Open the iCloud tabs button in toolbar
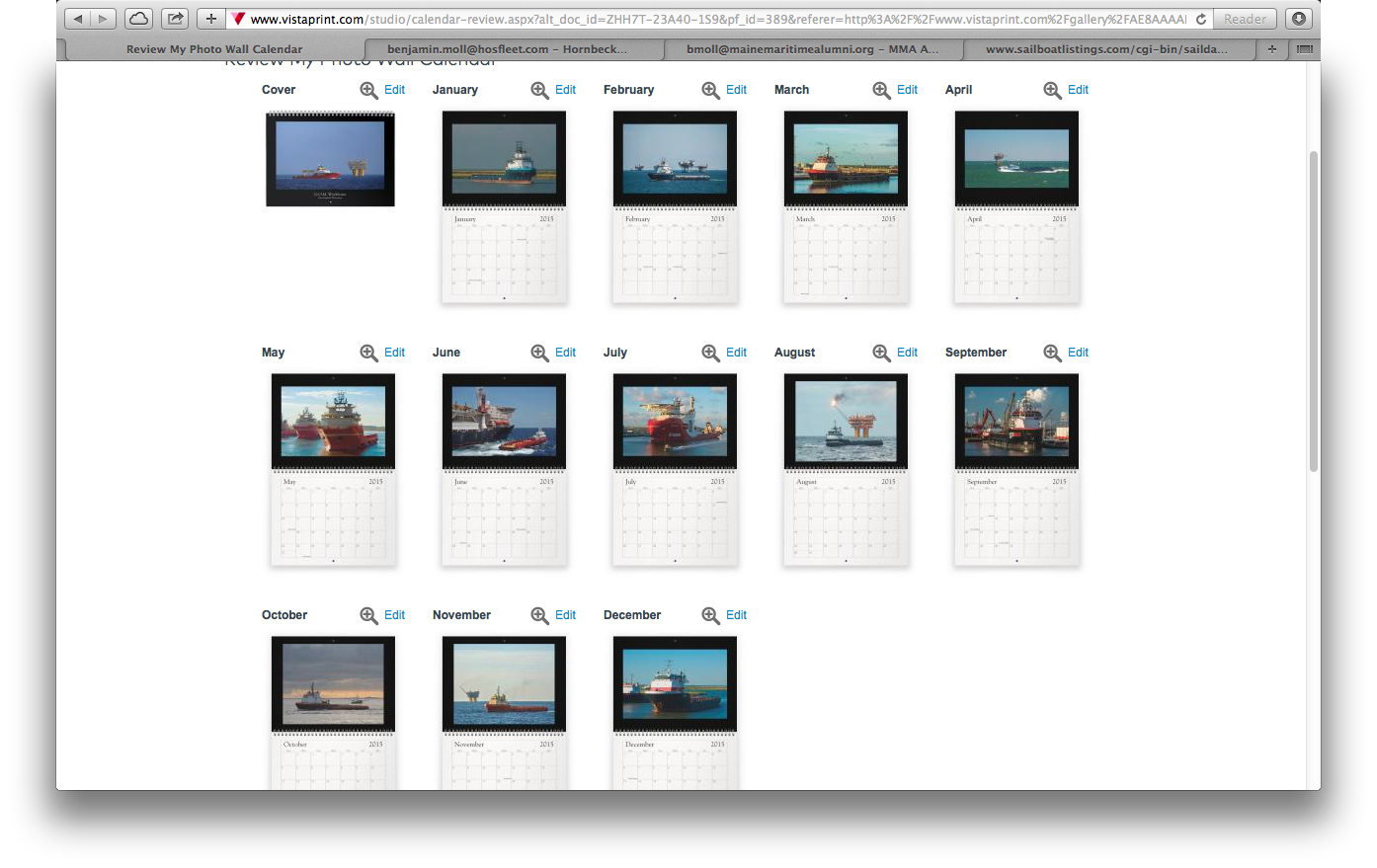The width and height of the screenshot is (1377, 868). 138,19
